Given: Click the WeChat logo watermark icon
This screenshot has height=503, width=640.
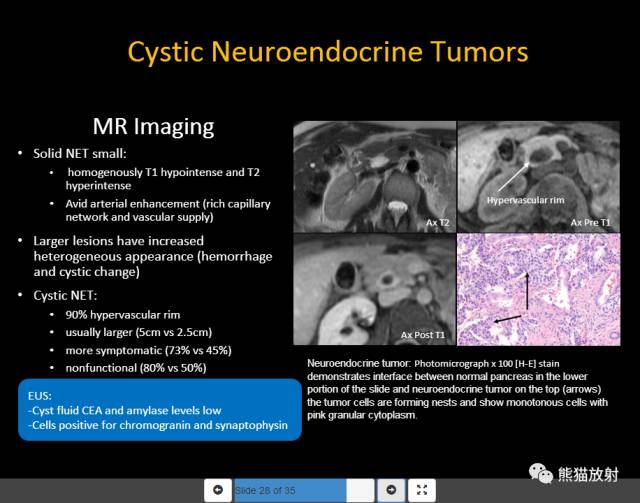Looking at the screenshot, I should click(540, 474).
